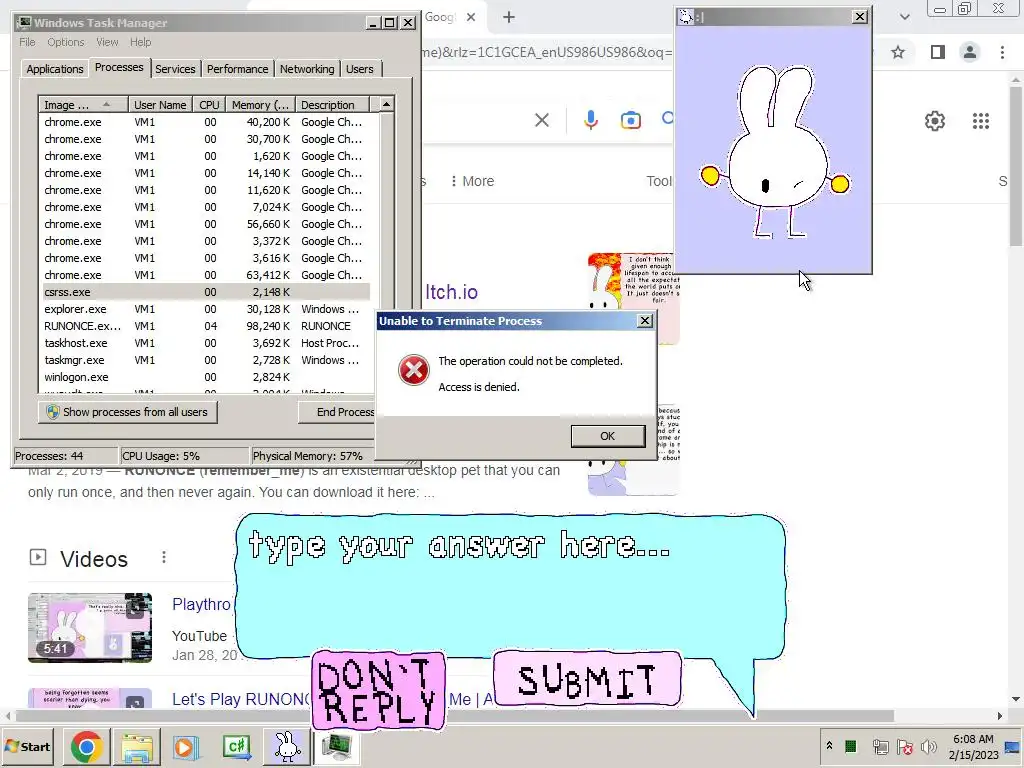
Task: Open the File menu in Task Manager
Action: click(27, 42)
